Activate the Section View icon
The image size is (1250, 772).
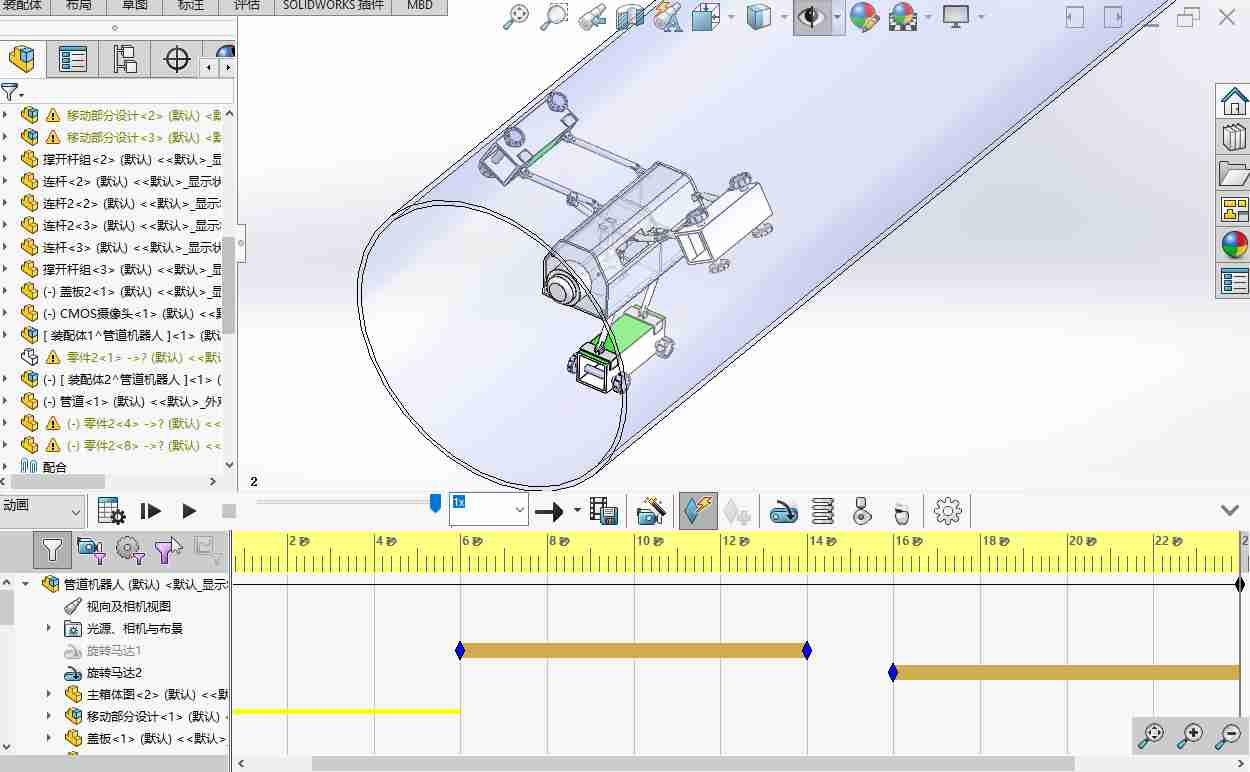click(x=630, y=16)
